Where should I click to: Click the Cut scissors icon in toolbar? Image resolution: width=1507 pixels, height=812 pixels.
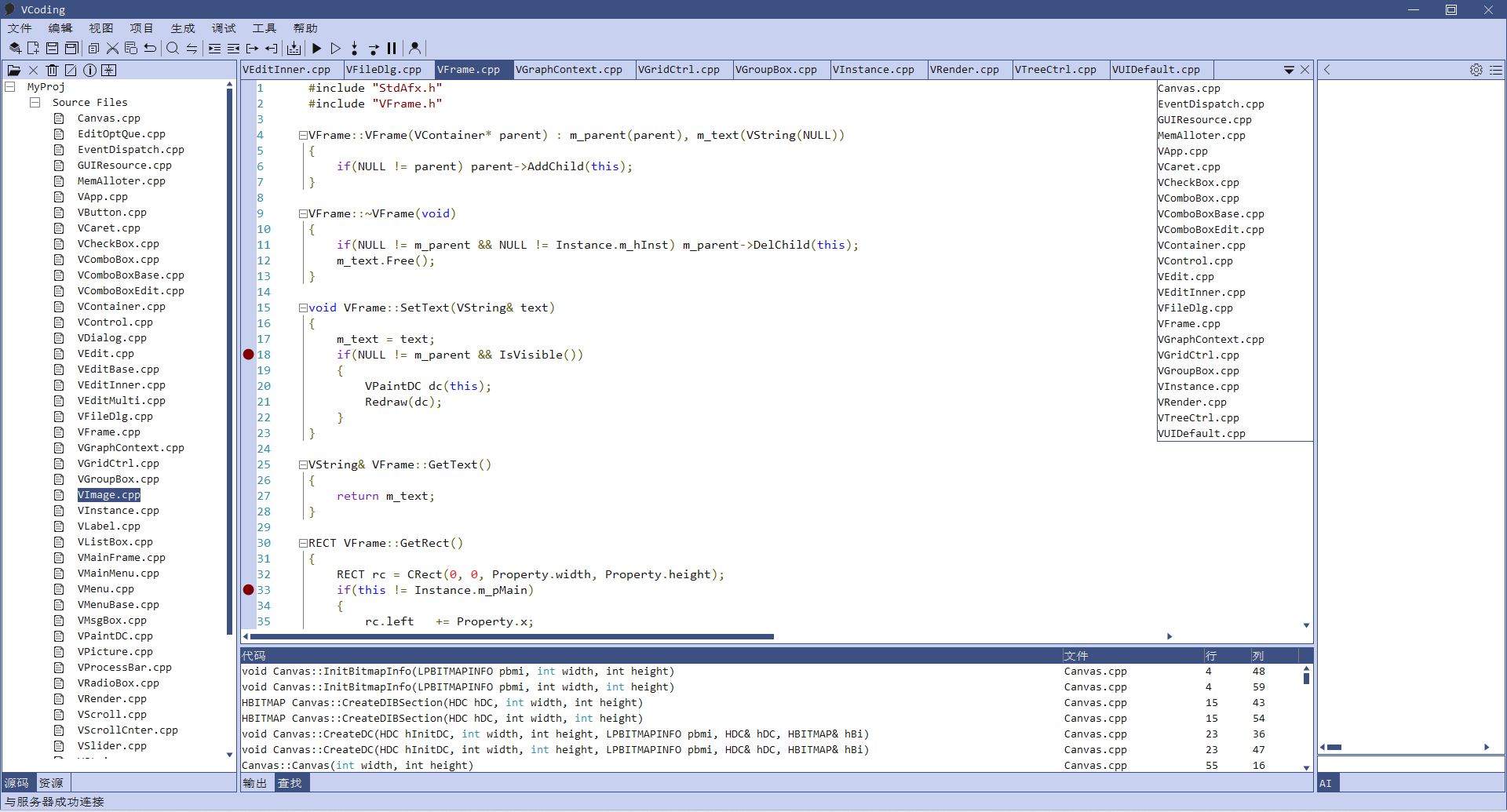(x=112, y=49)
